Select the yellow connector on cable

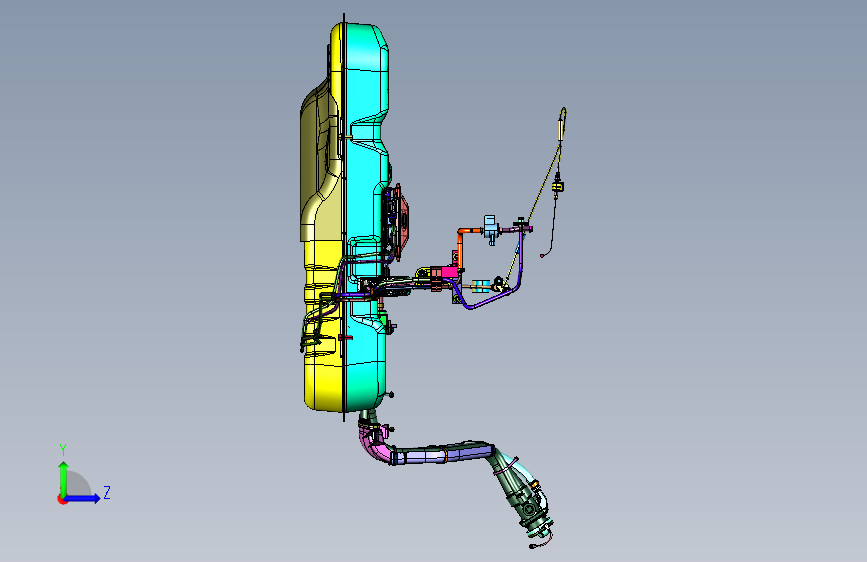(x=558, y=187)
